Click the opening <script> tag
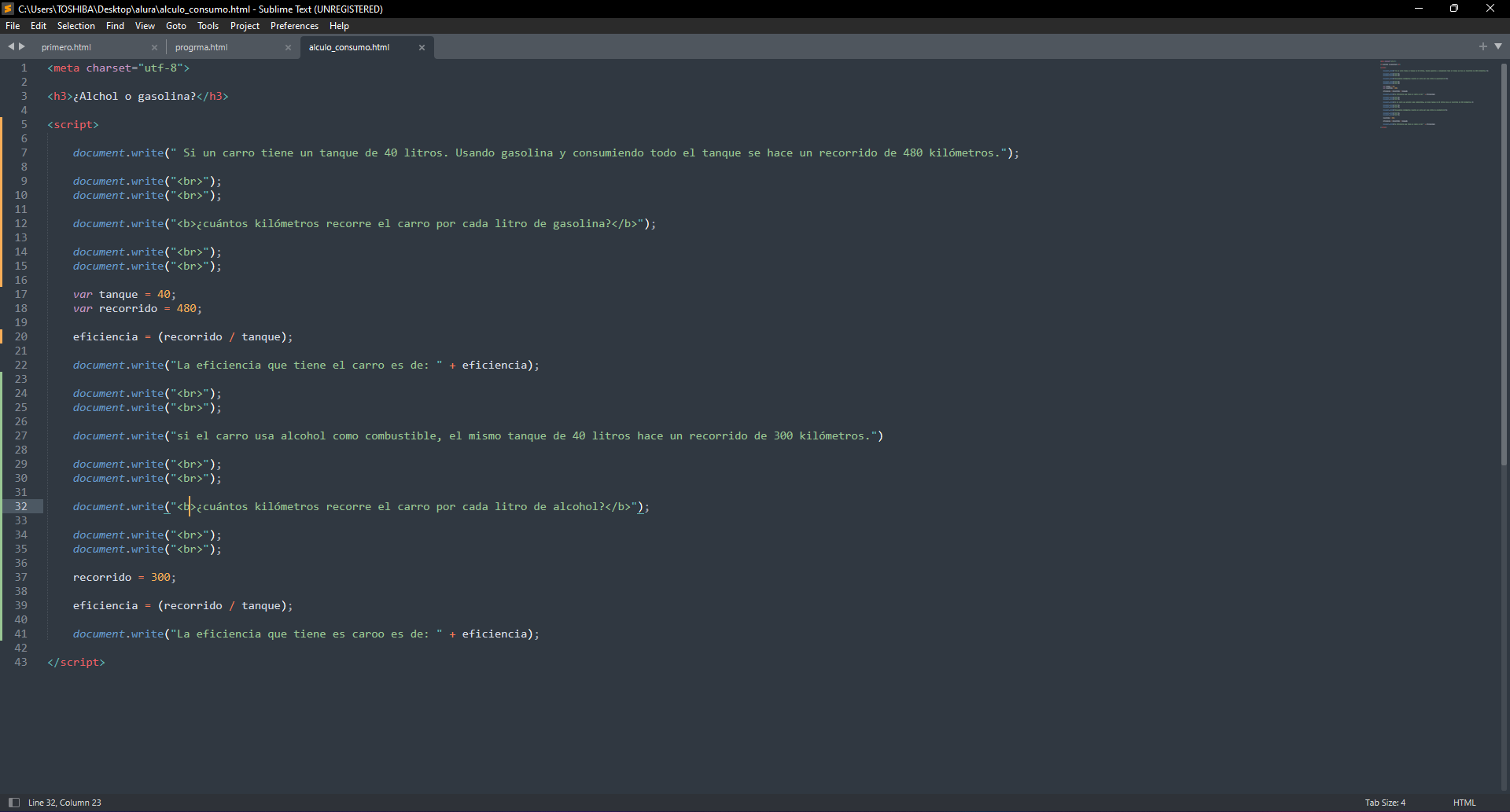This screenshot has height=812, width=1510. point(73,125)
